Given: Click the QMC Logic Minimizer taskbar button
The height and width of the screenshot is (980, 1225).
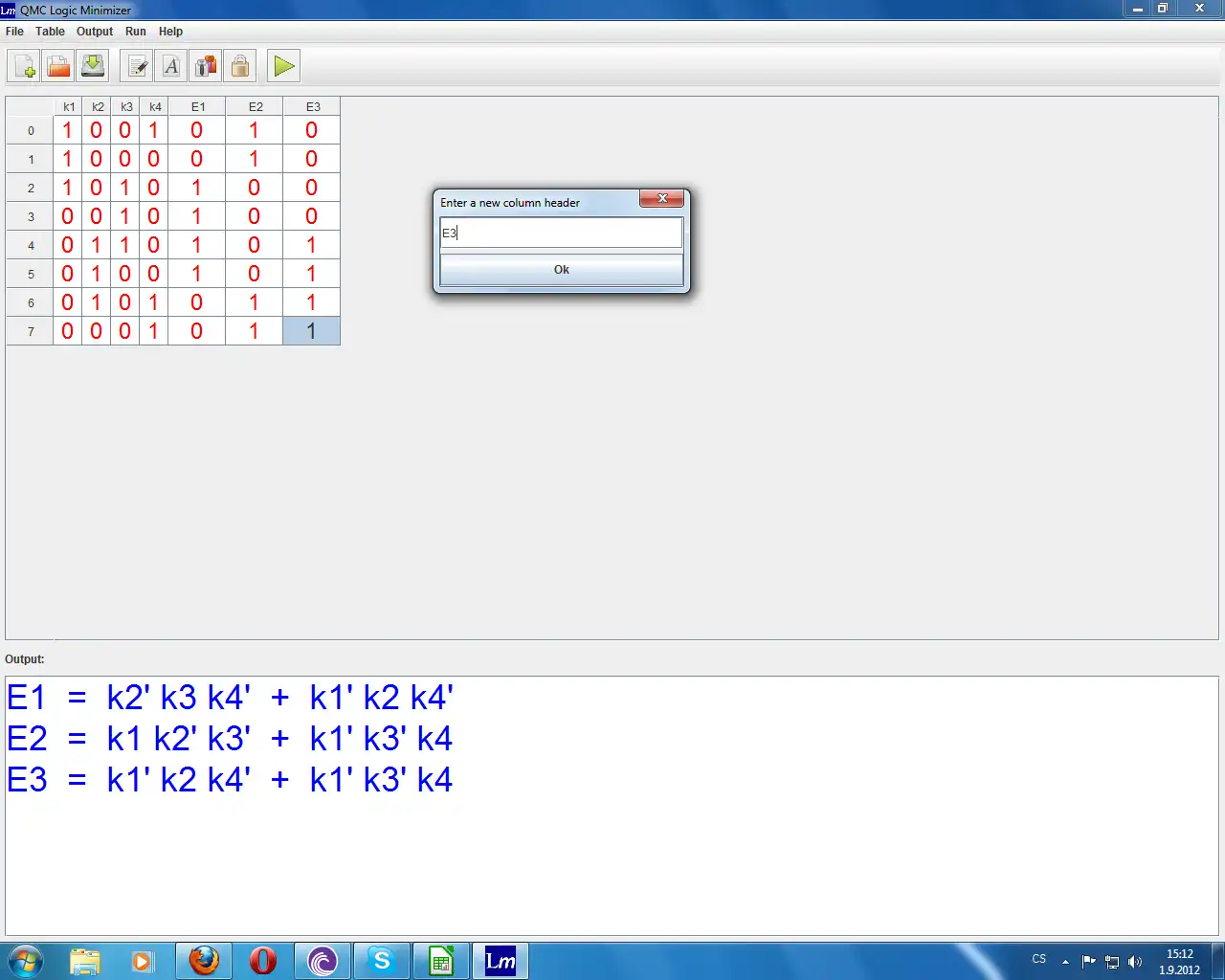Looking at the screenshot, I should [501, 961].
